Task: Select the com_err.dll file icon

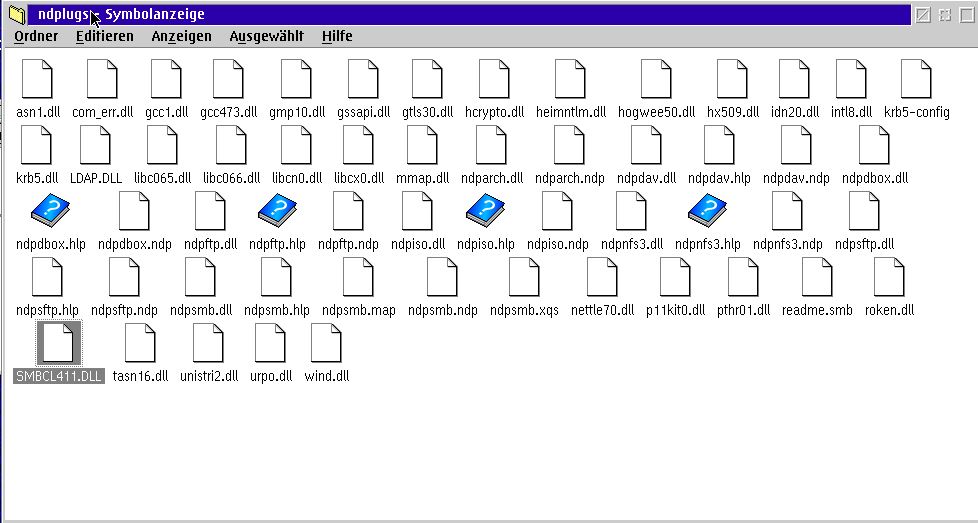Action: 102,79
